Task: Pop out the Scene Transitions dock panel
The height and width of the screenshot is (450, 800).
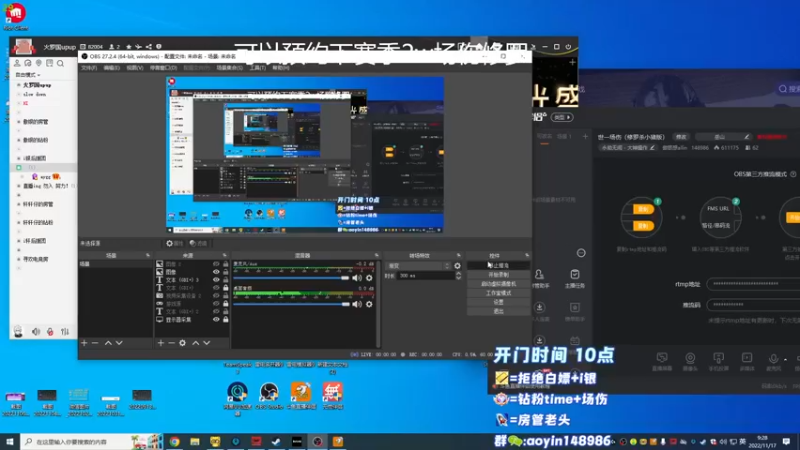Action: pyautogui.click(x=458, y=255)
